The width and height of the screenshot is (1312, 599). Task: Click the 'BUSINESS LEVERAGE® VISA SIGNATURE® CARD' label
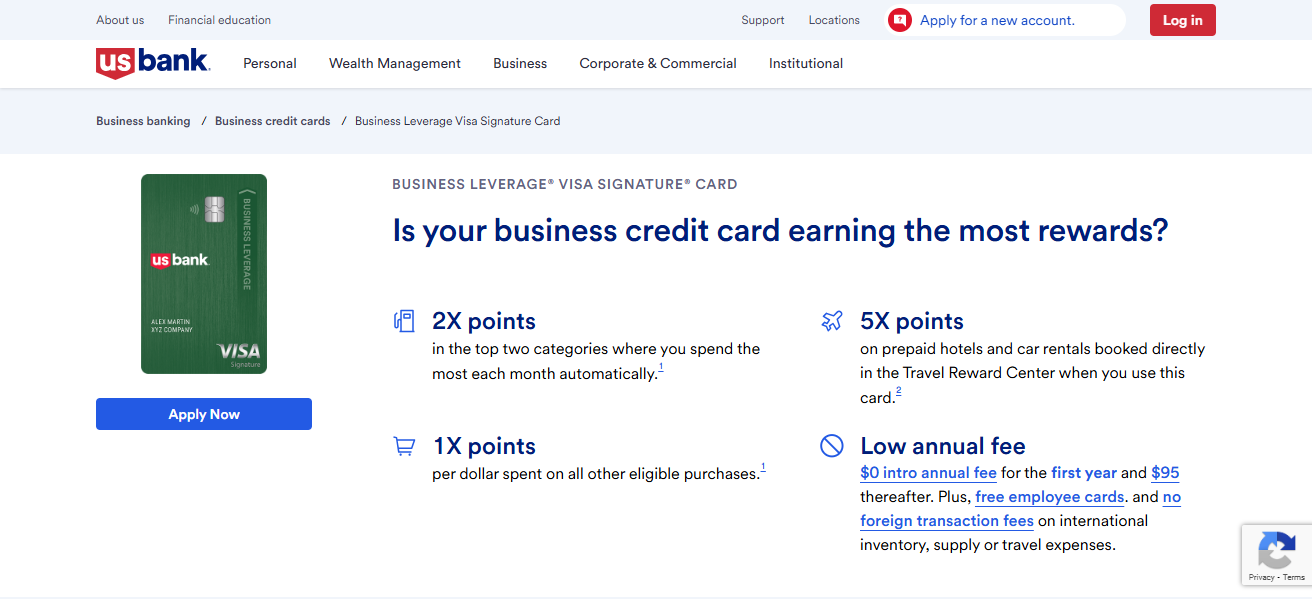point(565,184)
